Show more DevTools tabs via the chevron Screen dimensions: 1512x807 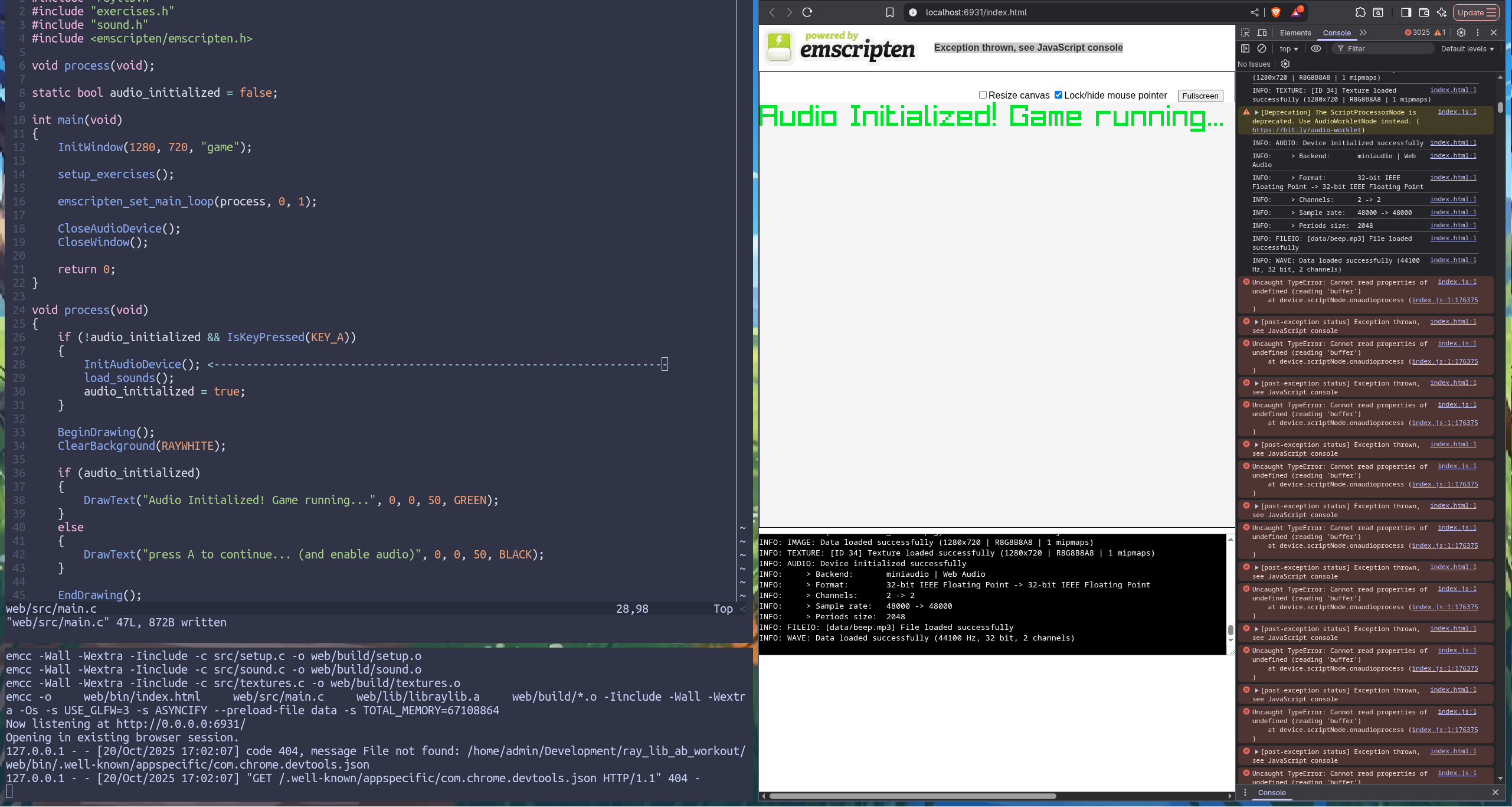(x=1363, y=32)
